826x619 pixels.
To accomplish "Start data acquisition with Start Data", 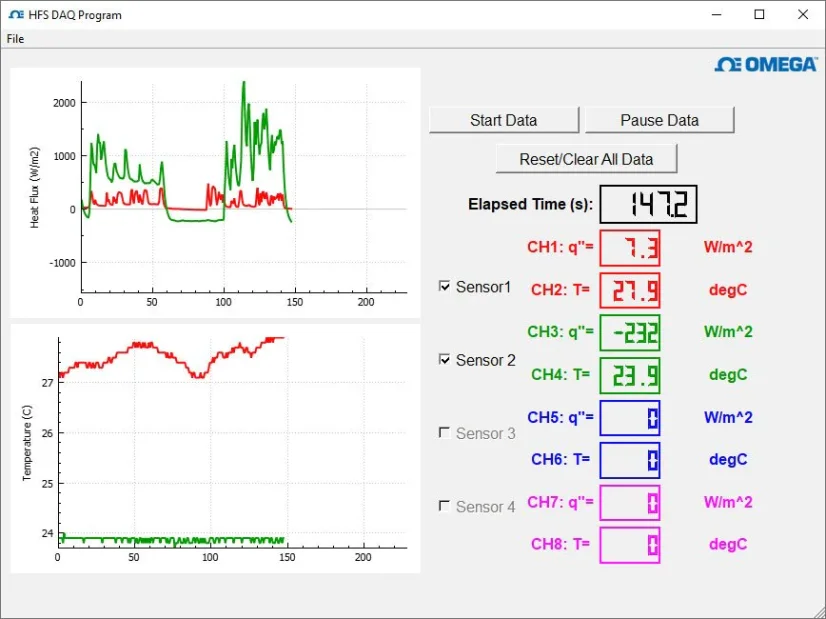I will click(x=504, y=120).
